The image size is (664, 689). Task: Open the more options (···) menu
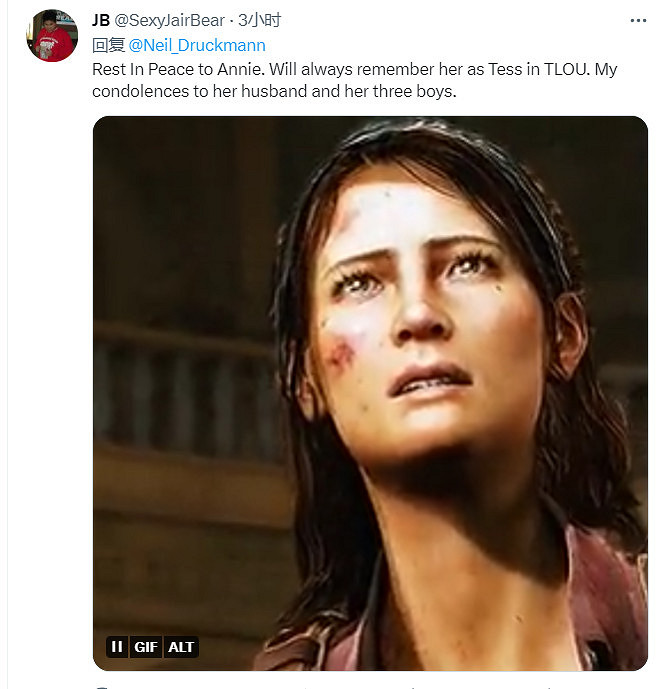point(637,19)
